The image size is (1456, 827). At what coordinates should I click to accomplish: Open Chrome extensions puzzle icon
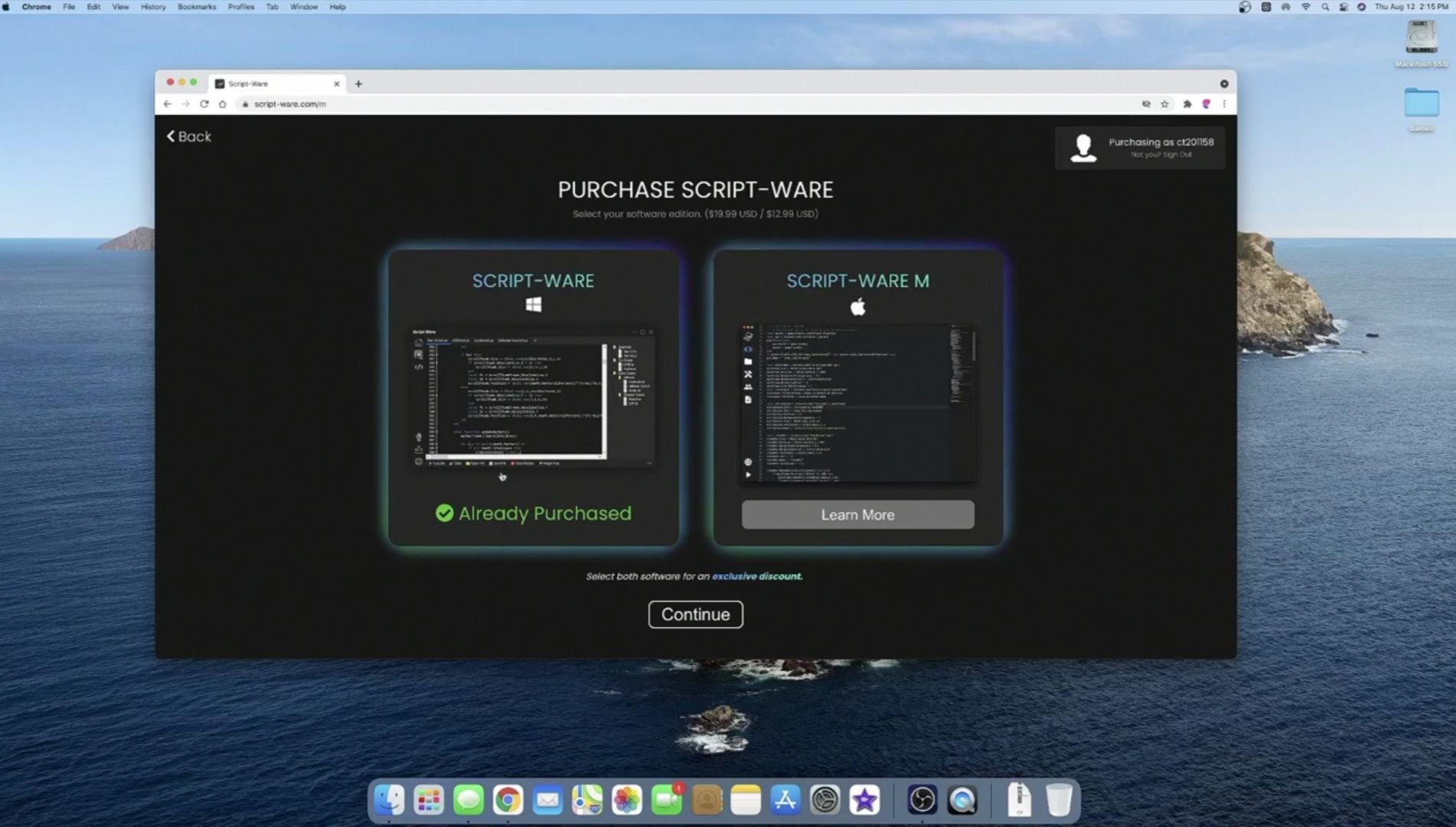[x=1187, y=104]
